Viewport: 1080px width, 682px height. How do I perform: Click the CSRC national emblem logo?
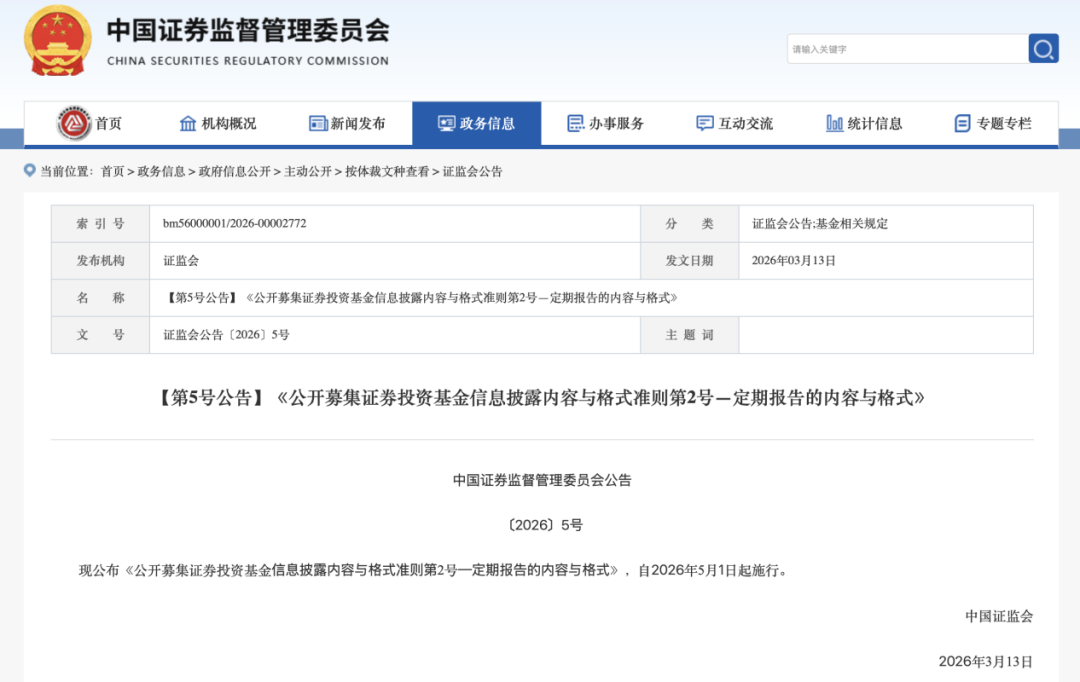pos(57,41)
